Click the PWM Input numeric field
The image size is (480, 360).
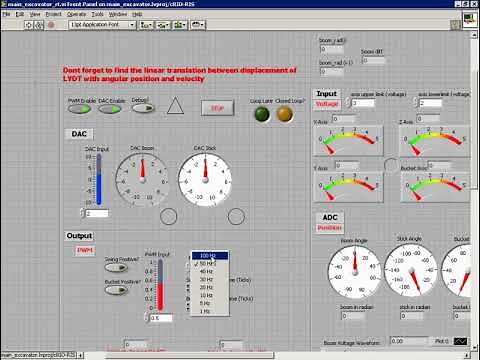click(161, 318)
